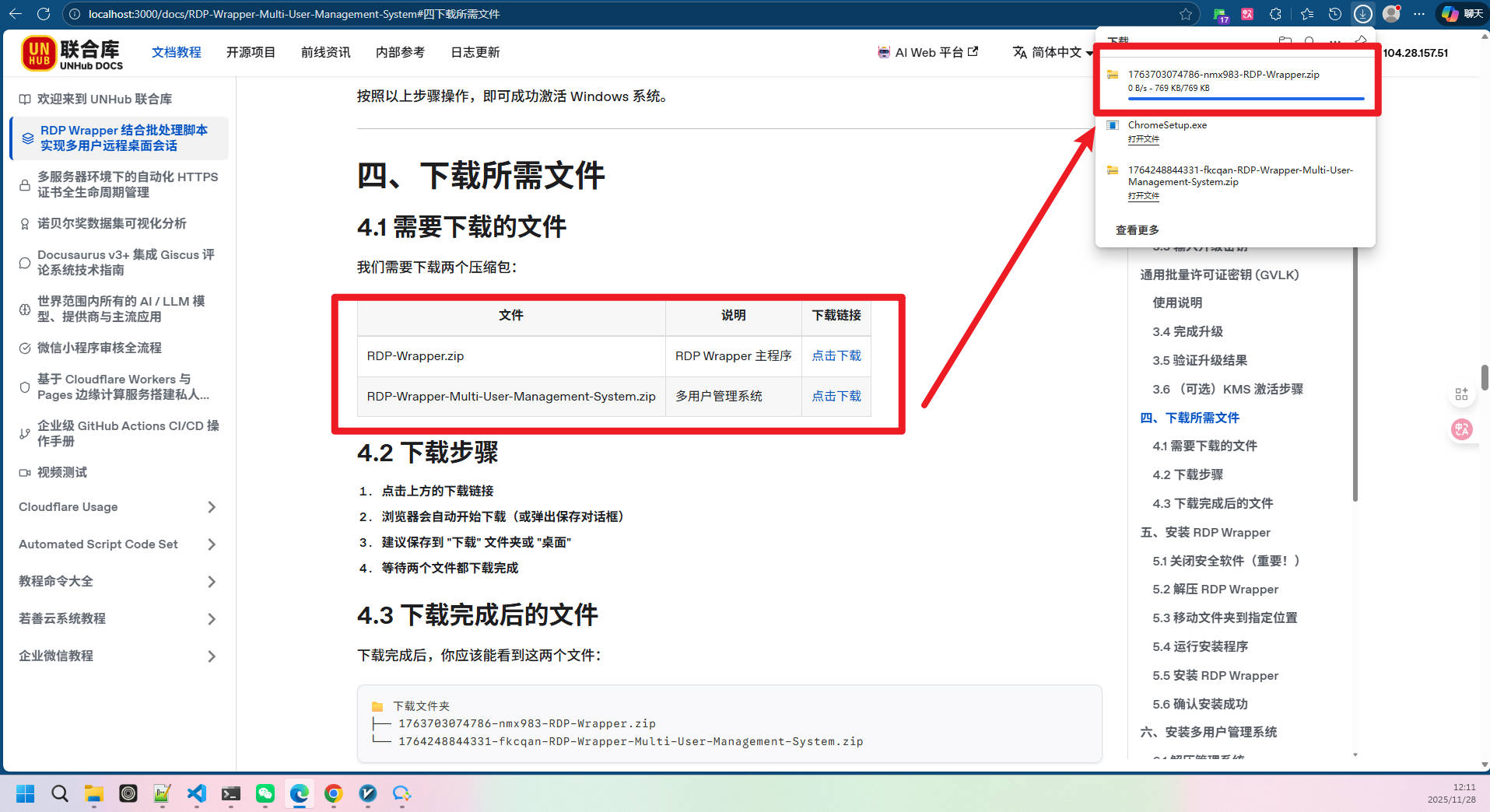Expand the Automated Script Code Set chevron

point(212,544)
